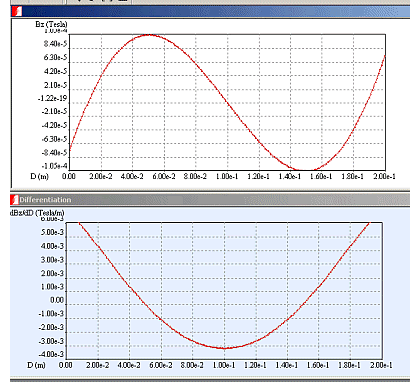Click the 4.20e-5 tick on the Bz axis
This screenshot has width=410, height=392.
[55, 71]
